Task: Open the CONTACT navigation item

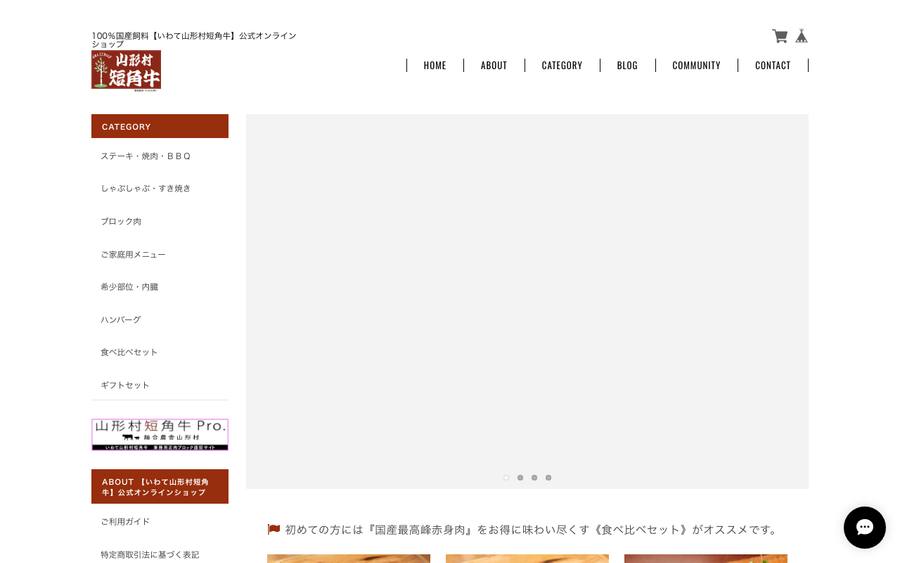Action: pos(773,65)
